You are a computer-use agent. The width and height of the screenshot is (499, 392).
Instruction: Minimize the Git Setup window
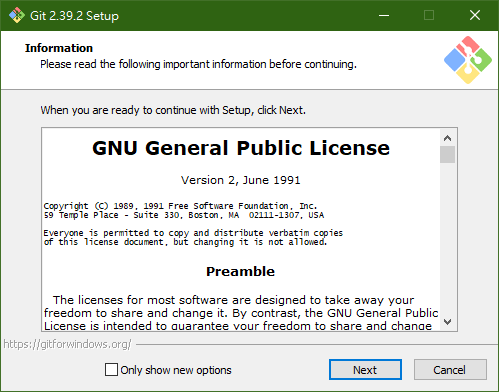click(x=384, y=15)
